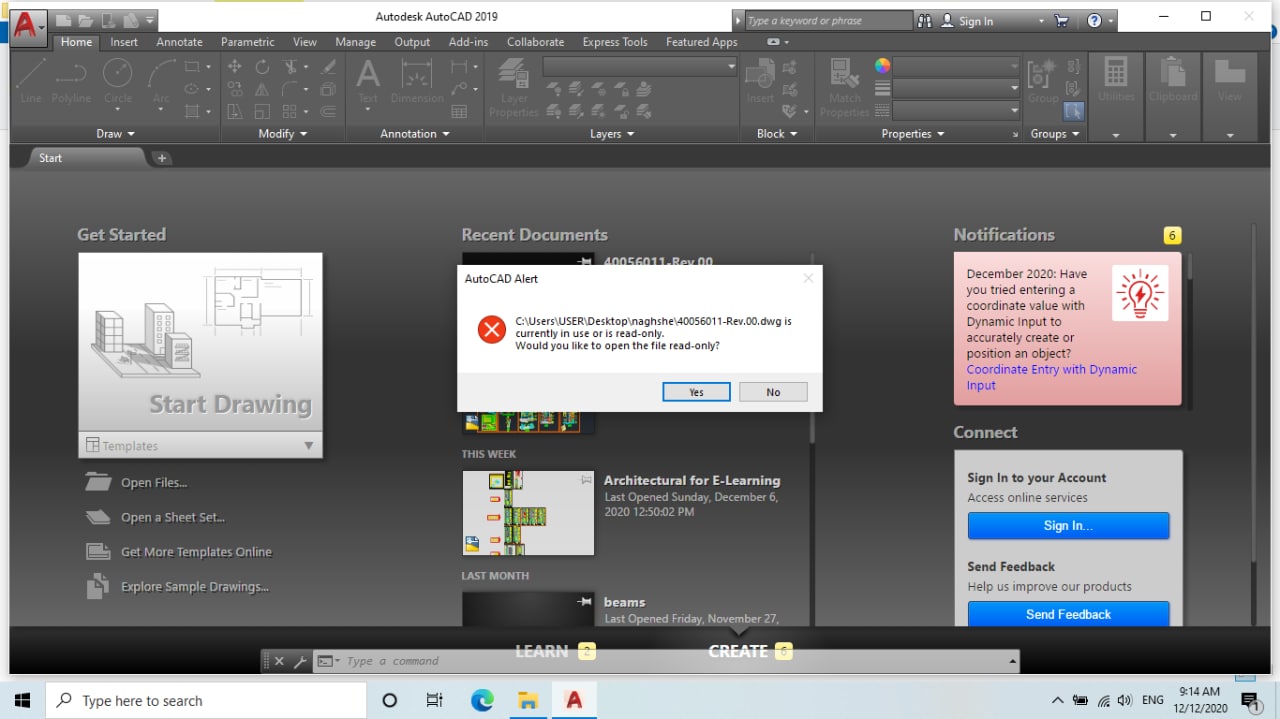Click Open Files... link

153,482
